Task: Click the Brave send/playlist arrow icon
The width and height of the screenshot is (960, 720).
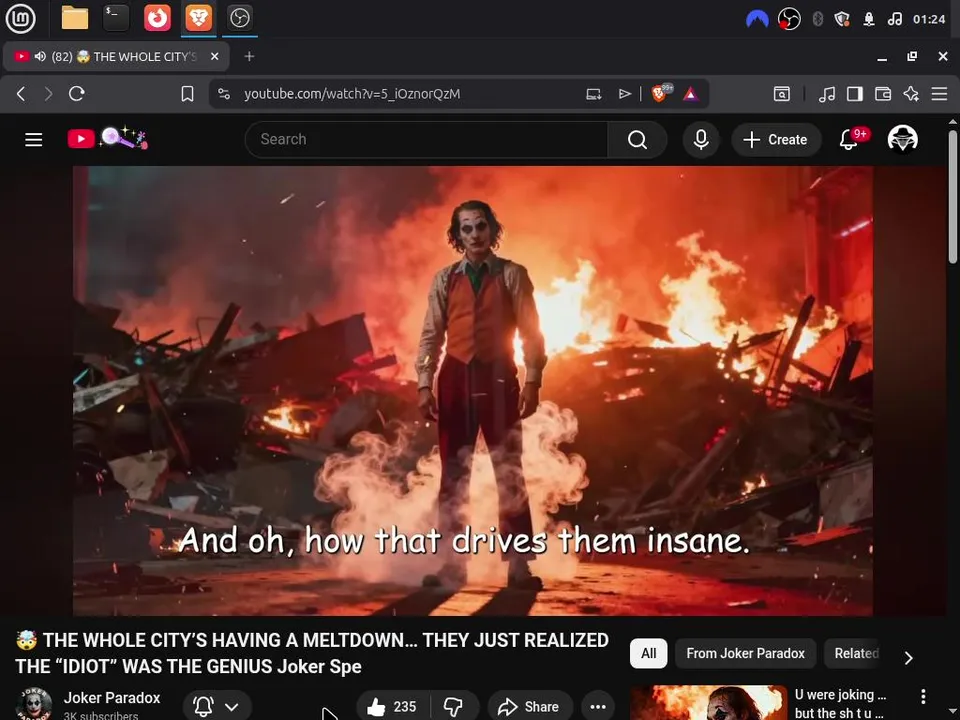Action: tap(624, 94)
